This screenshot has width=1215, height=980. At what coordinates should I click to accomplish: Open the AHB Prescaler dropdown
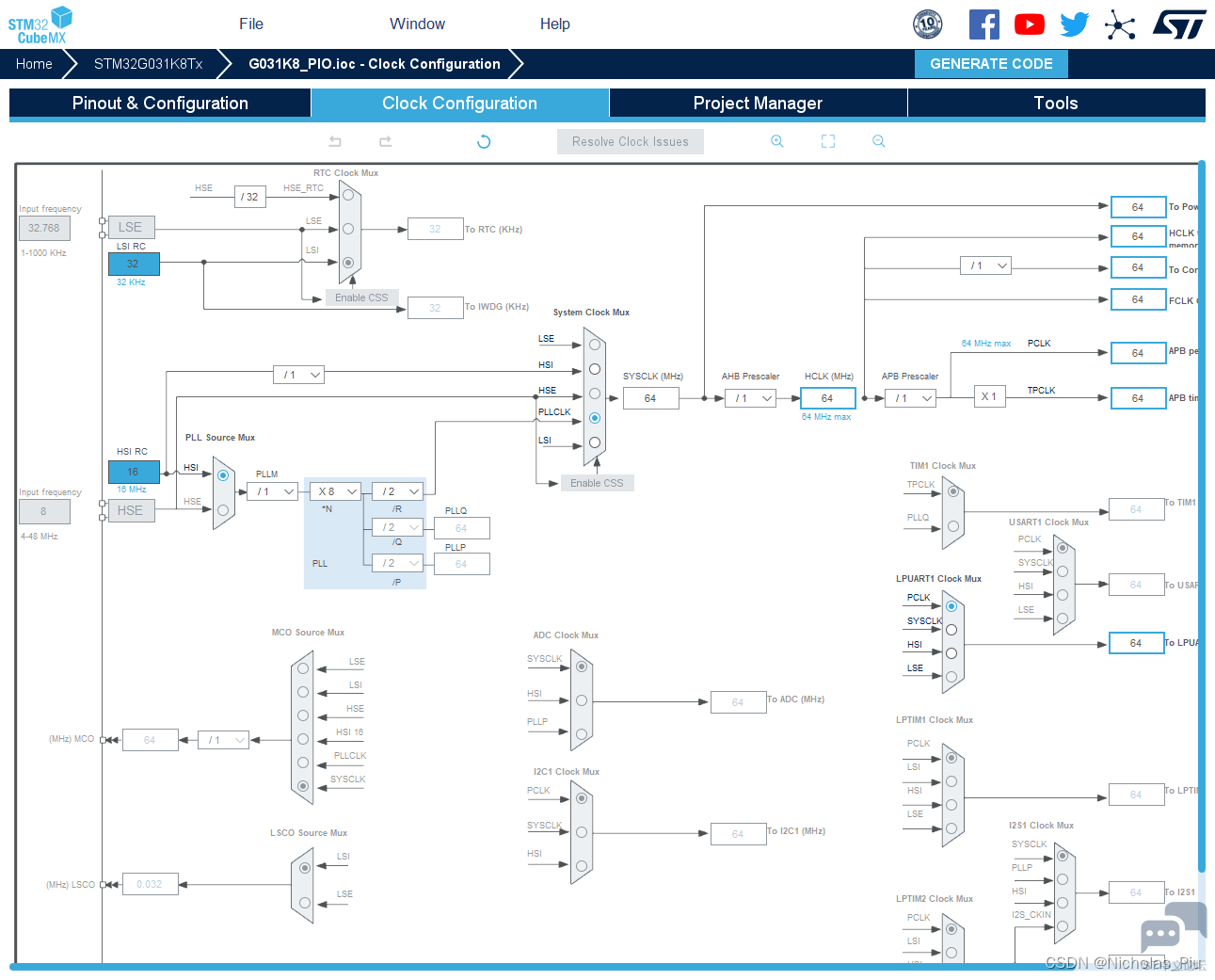(751, 398)
